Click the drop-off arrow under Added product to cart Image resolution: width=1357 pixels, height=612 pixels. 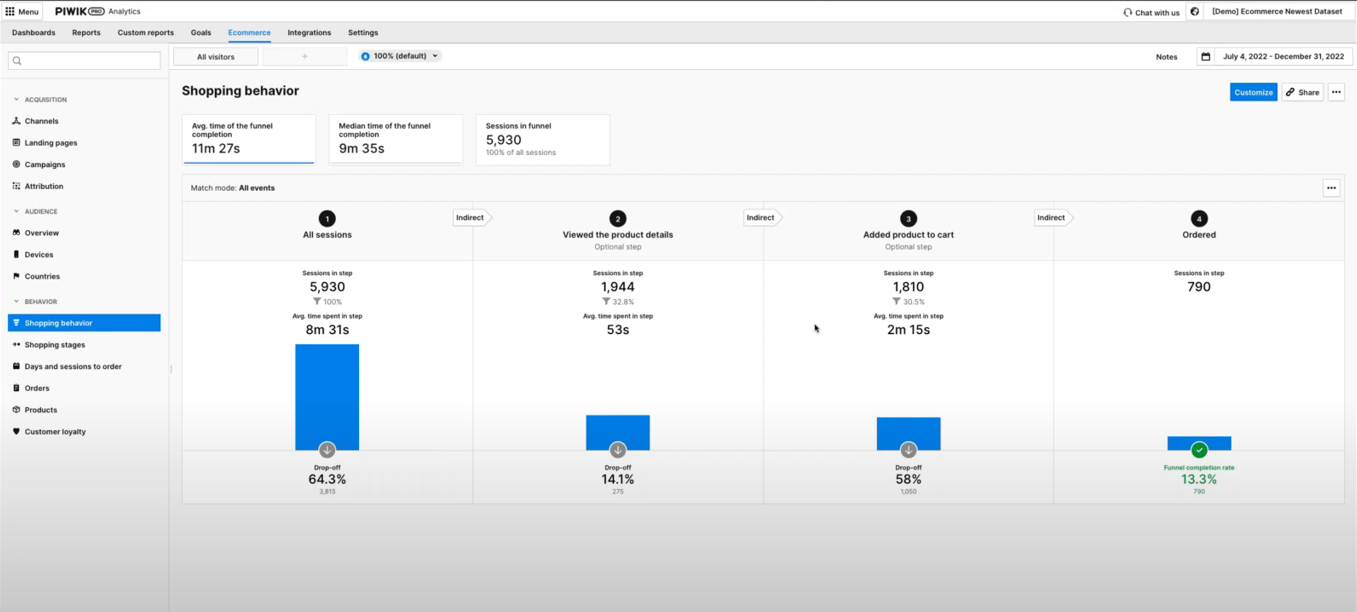pyautogui.click(x=908, y=450)
